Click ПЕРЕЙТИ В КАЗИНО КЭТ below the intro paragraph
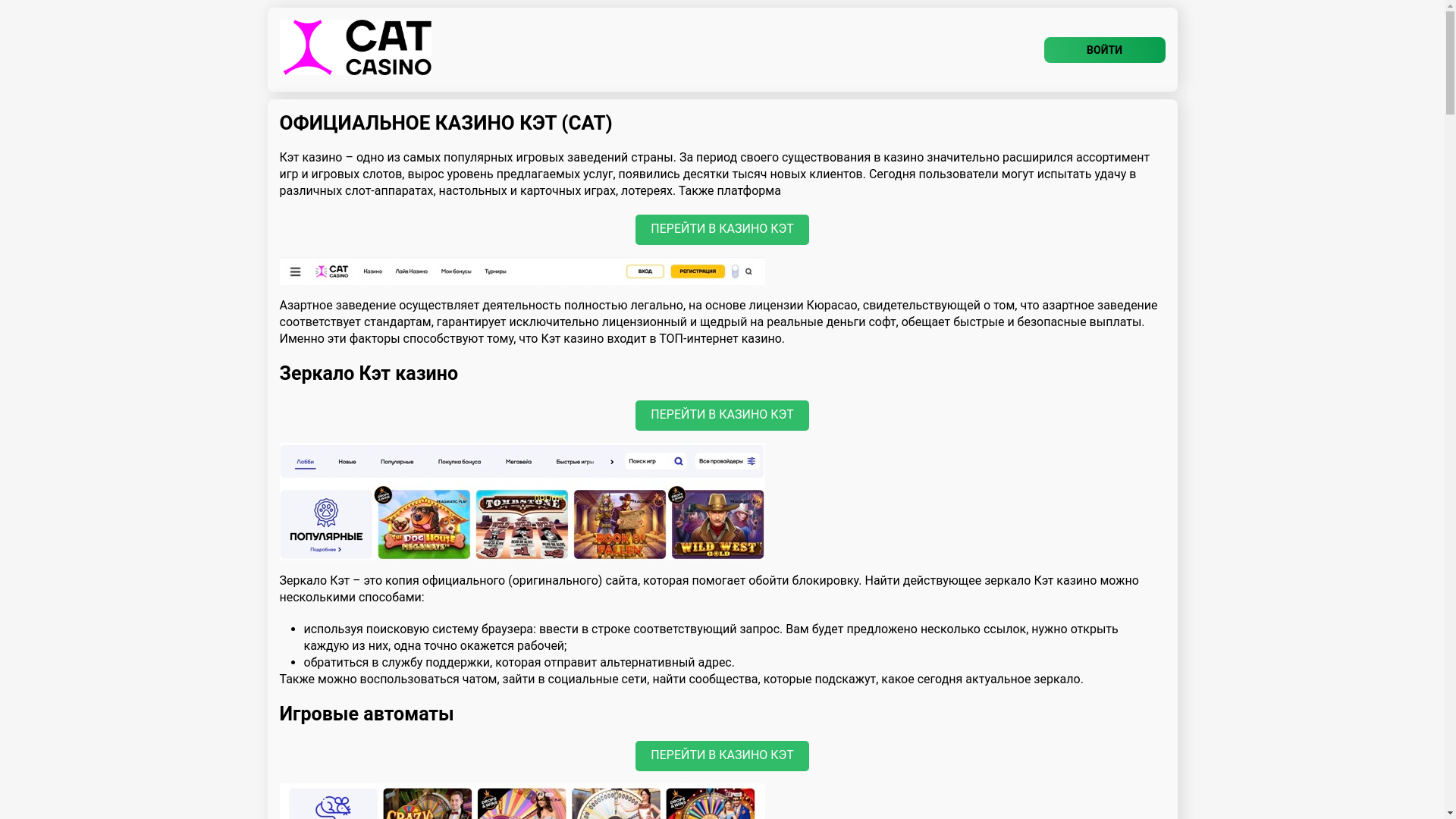 (722, 230)
